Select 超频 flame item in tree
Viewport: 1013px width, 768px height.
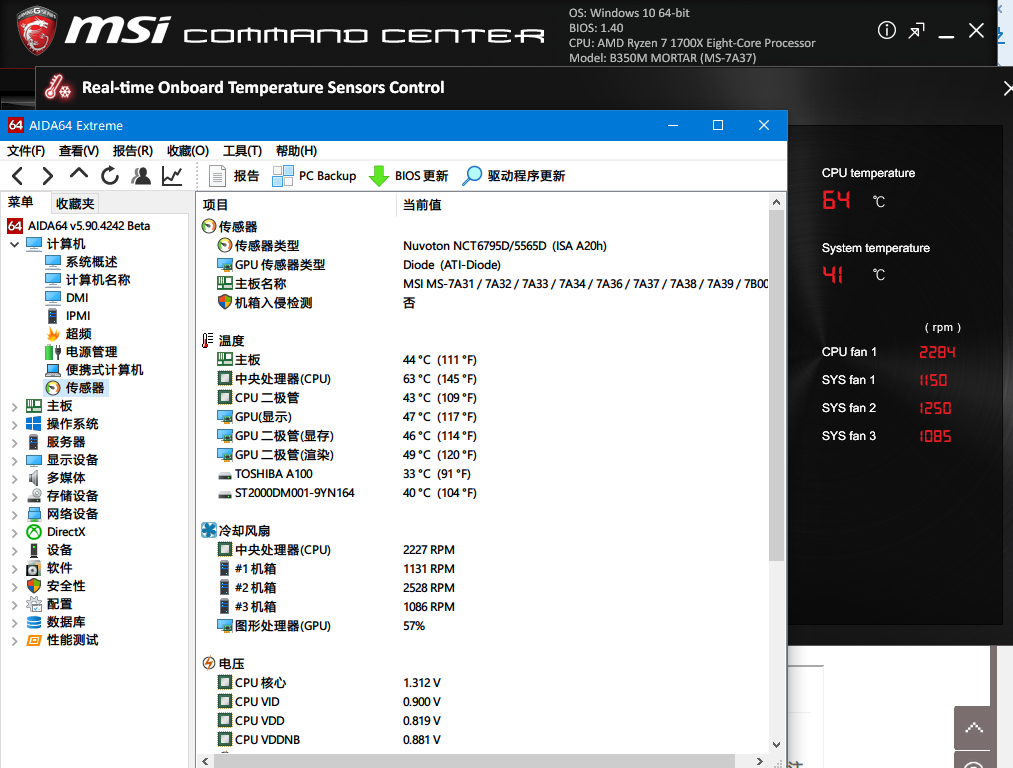[68, 334]
